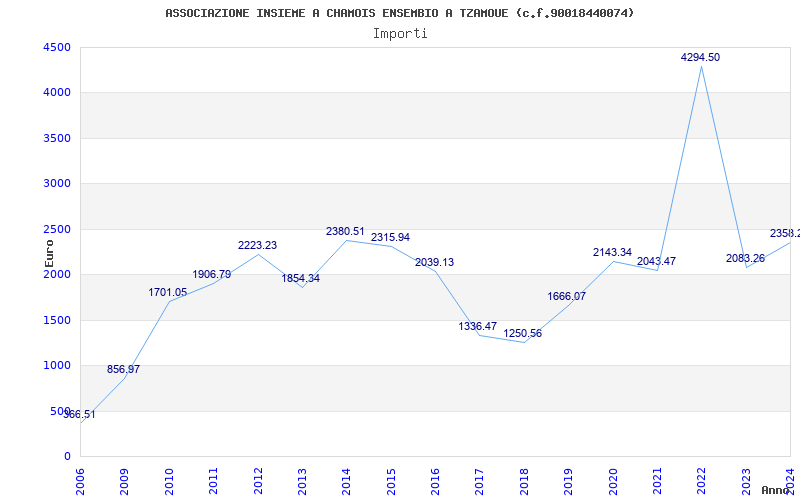
Task: Click the 2018 x-axis year label
Action: 523,479
